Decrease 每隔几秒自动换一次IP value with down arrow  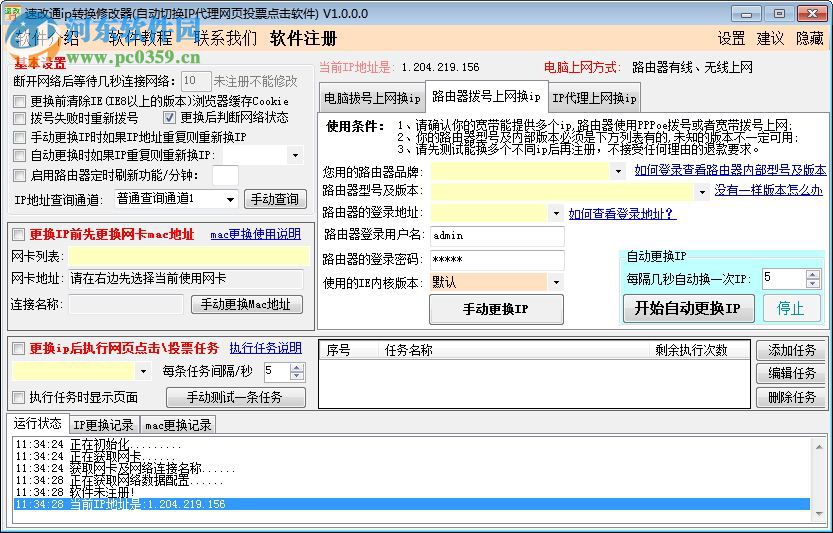(x=812, y=283)
